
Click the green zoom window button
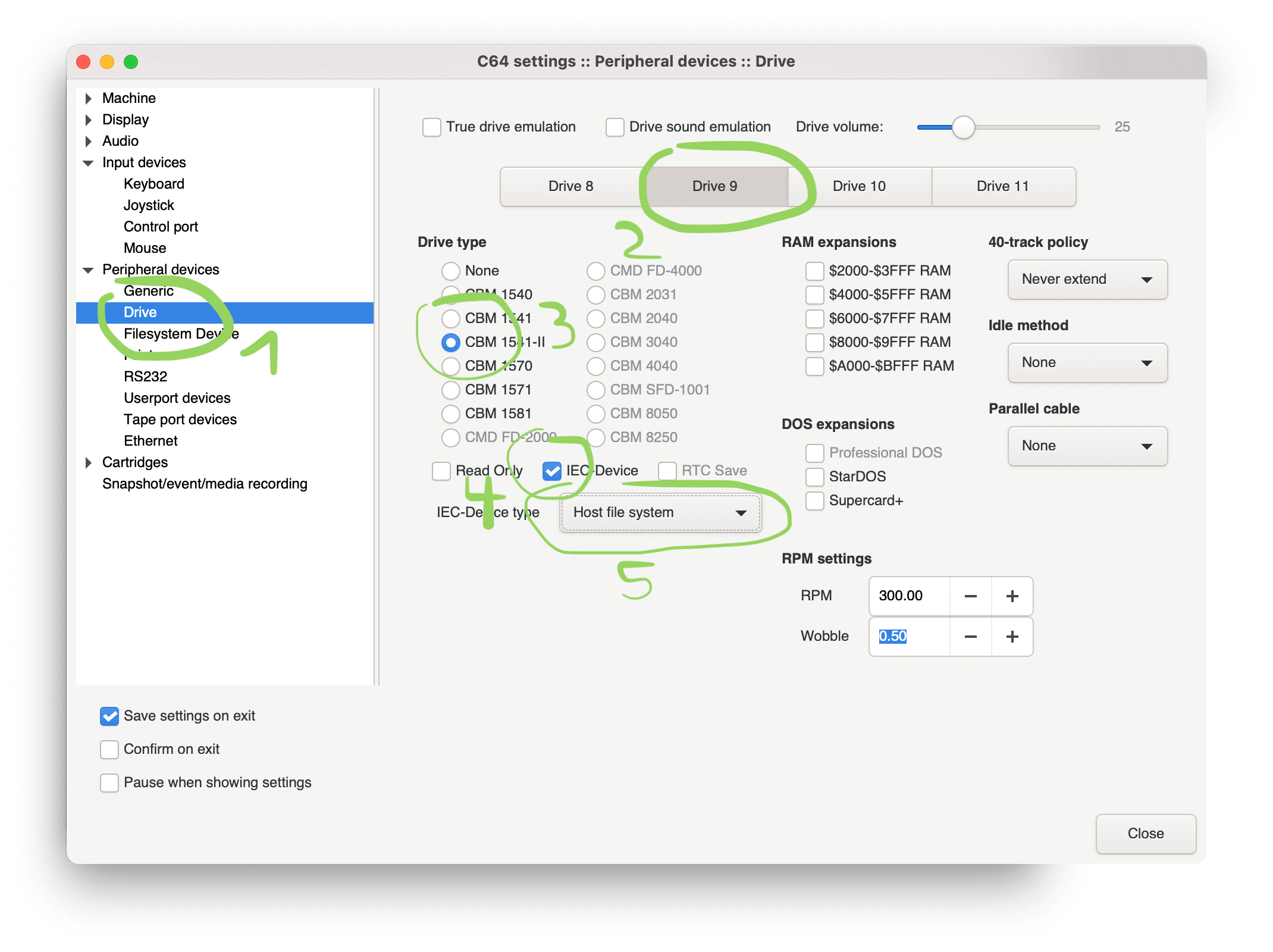click(131, 62)
